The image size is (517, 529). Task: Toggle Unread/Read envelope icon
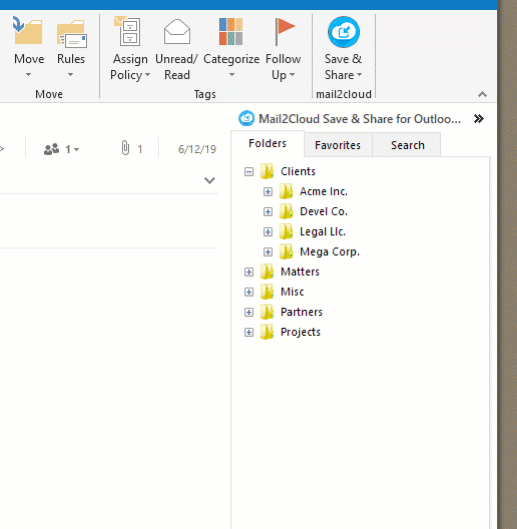[x=177, y=32]
